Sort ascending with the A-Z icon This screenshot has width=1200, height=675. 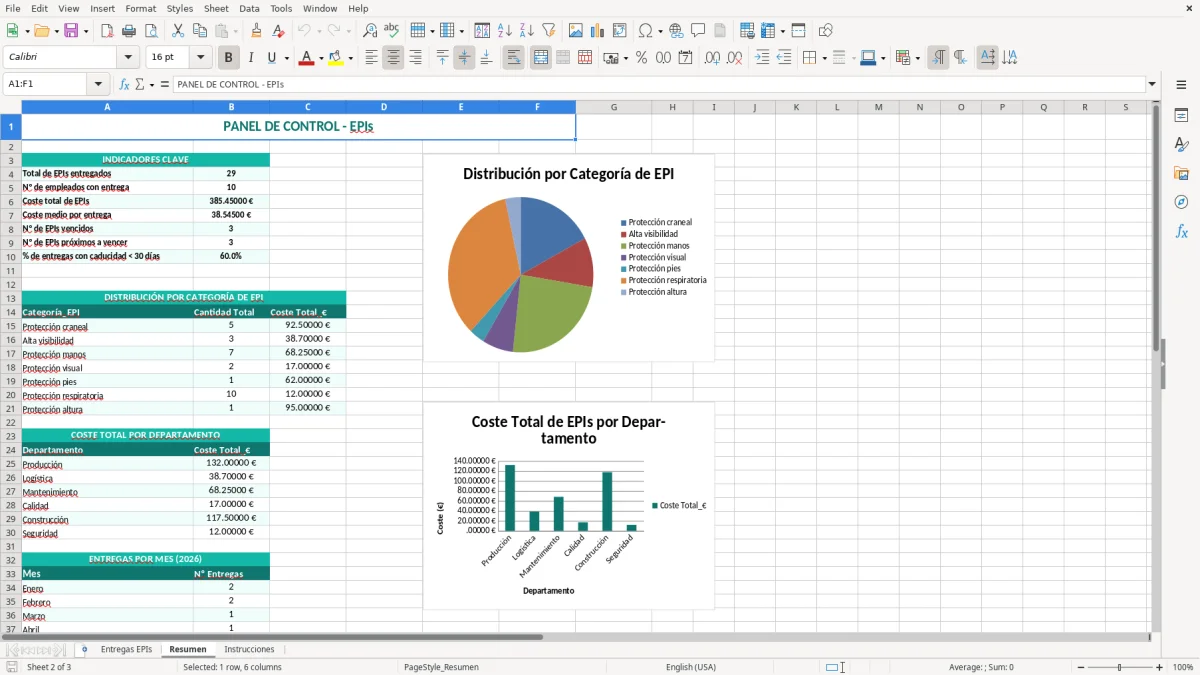(505, 31)
